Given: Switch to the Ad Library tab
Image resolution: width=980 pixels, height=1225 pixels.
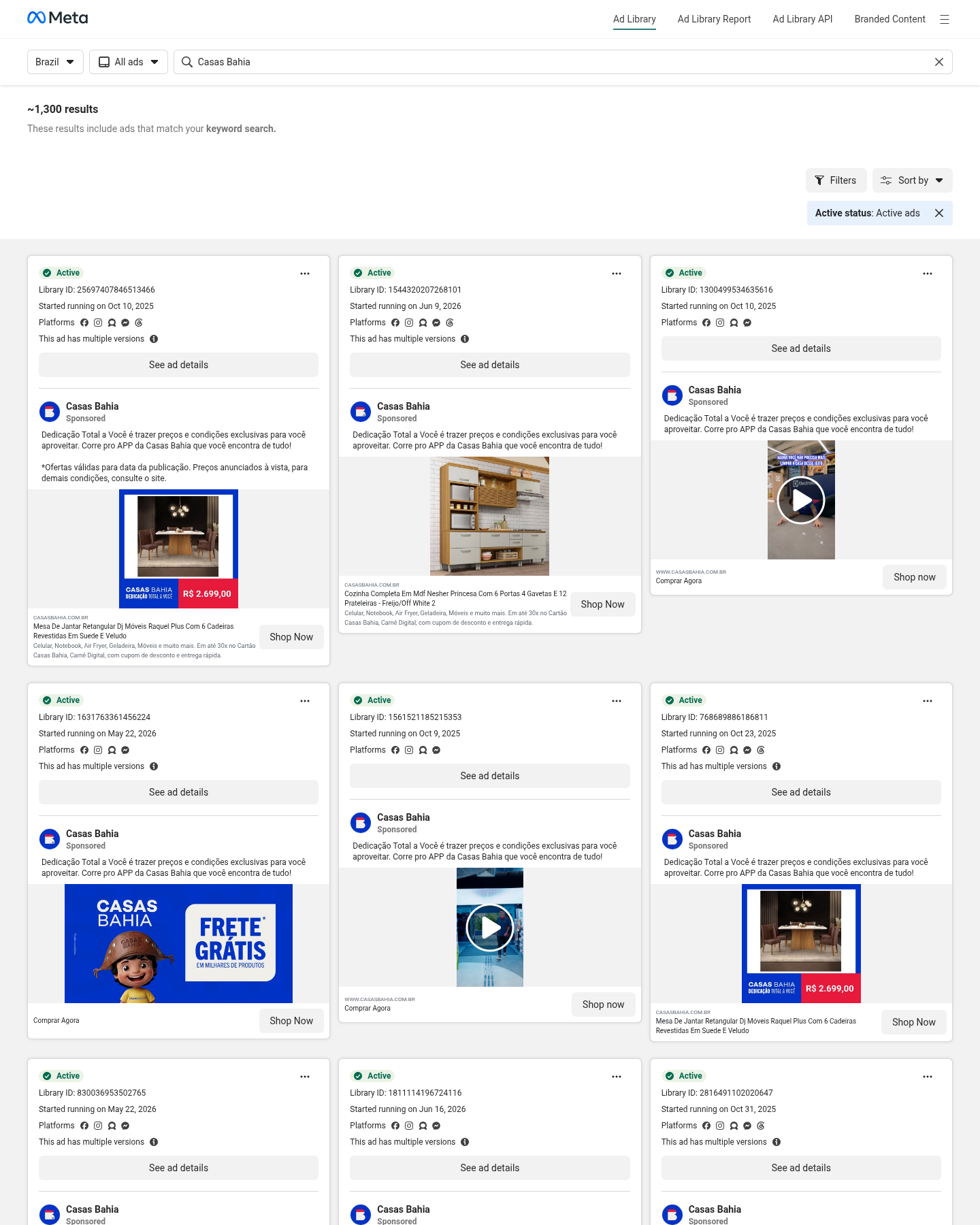Looking at the screenshot, I should [634, 19].
